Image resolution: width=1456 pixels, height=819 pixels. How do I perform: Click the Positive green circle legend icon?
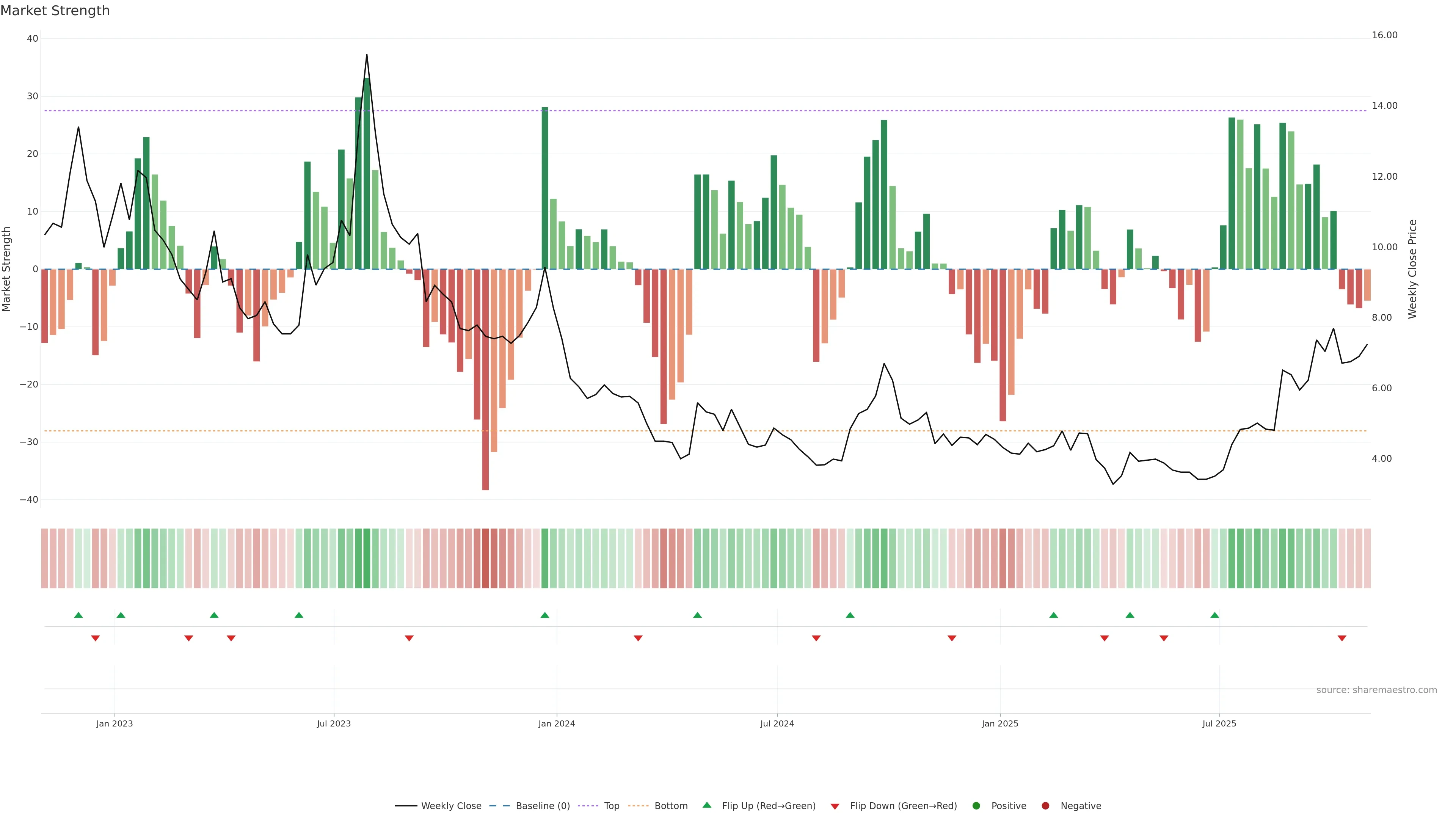click(976, 806)
